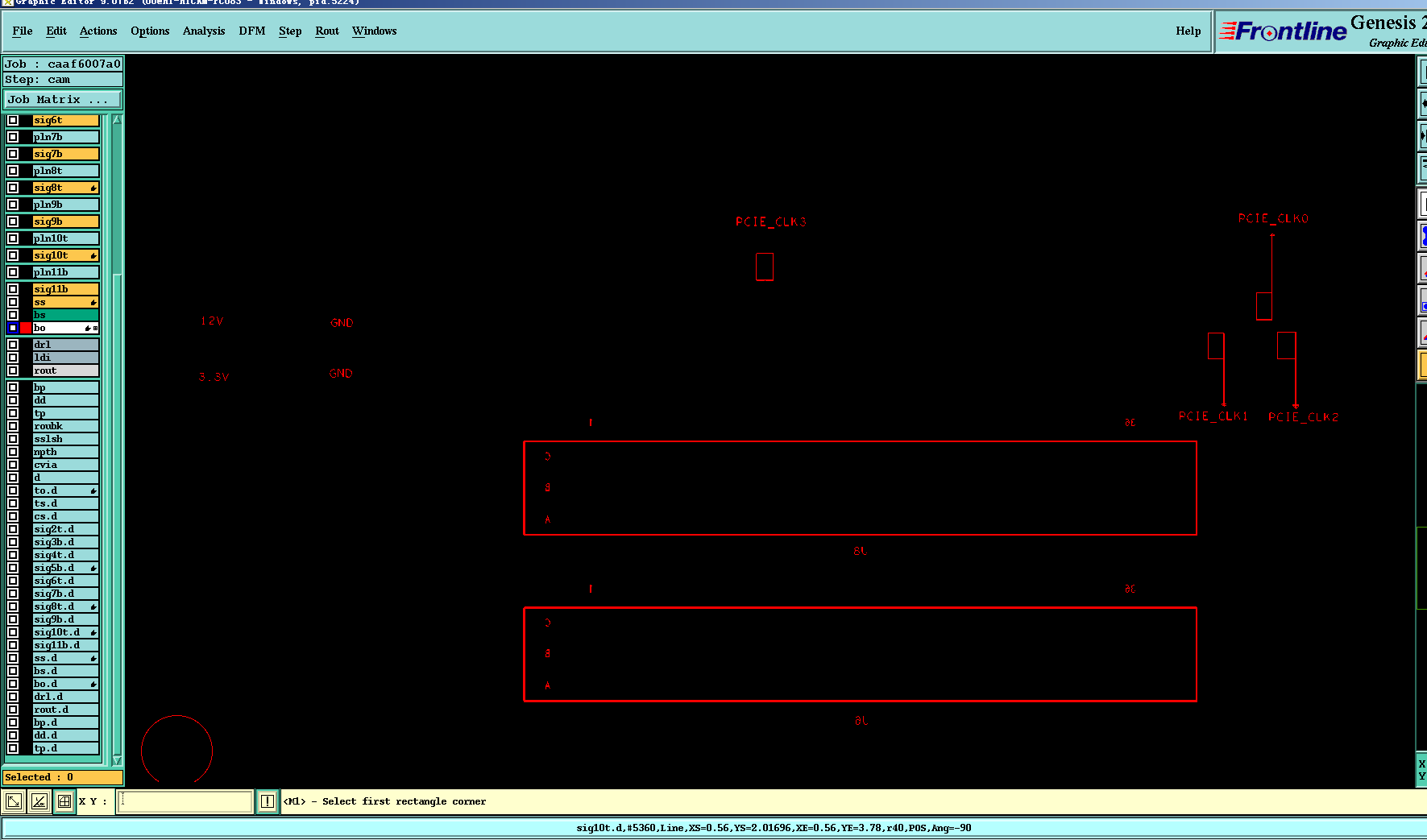This screenshot has width=1427, height=840.
Task: Click the zoom-to-area icon beside the XY field
Action: pyautogui.click(x=14, y=801)
